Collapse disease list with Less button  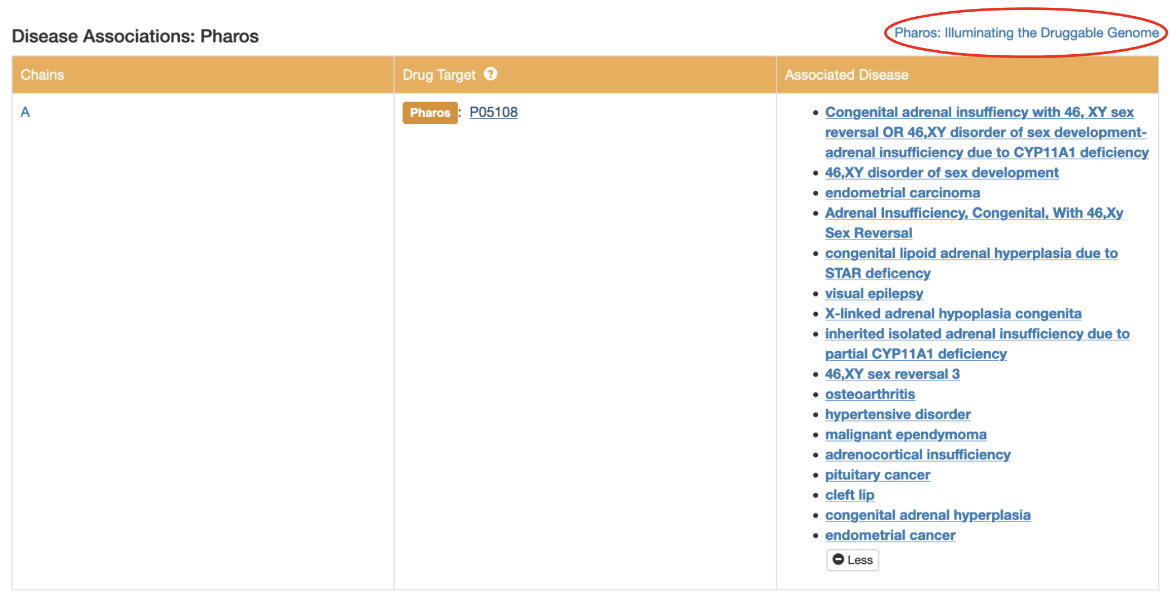(852, 560)
